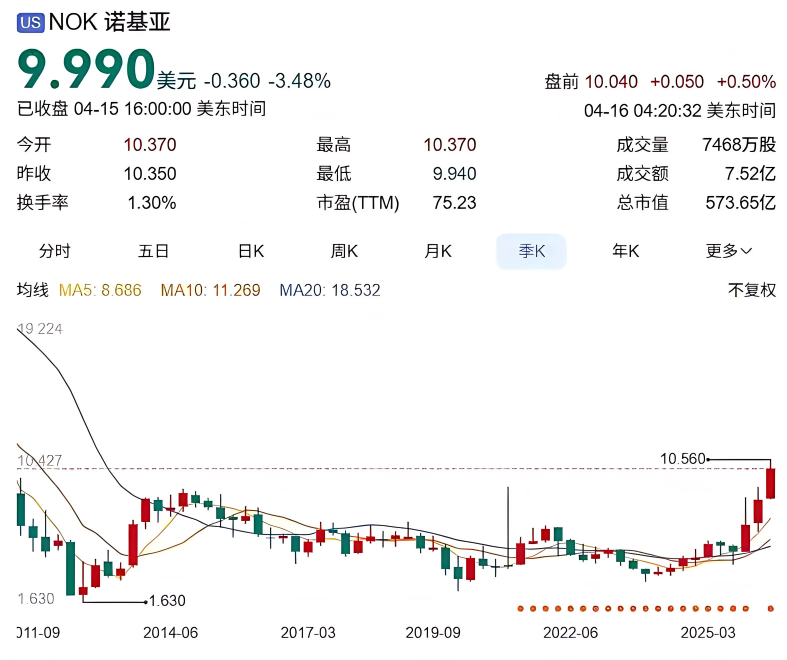The height and width of the screenshot is (660, 787).
Task: Click the 盘前 pre-market price 10.040
Action: pos(610,82)
